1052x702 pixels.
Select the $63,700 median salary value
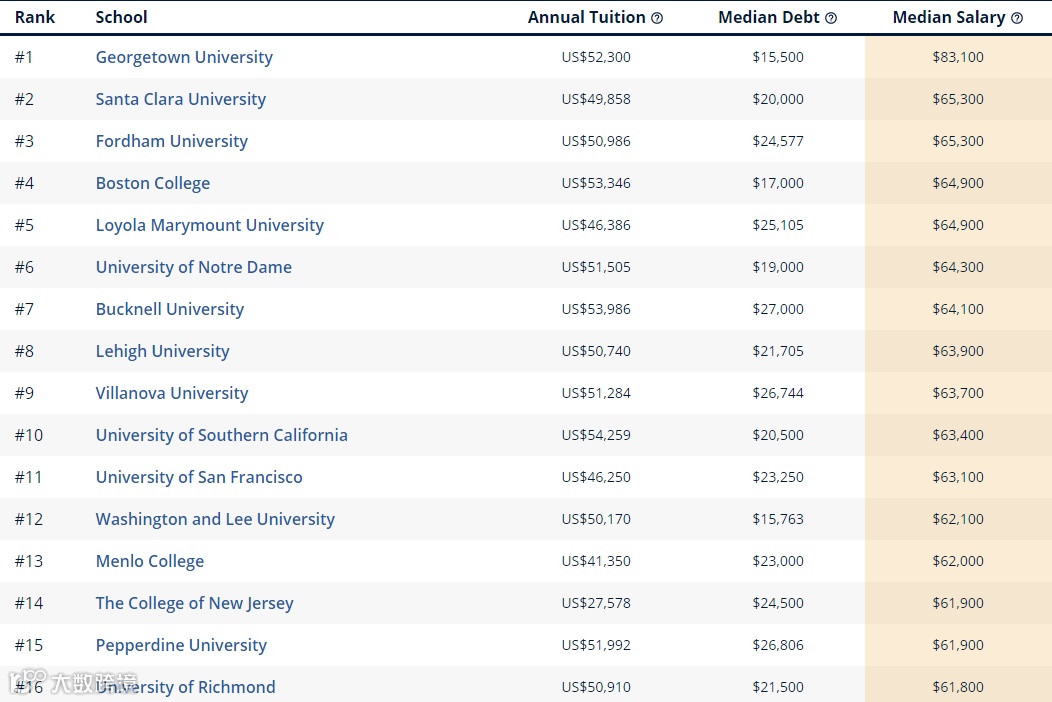958,393
